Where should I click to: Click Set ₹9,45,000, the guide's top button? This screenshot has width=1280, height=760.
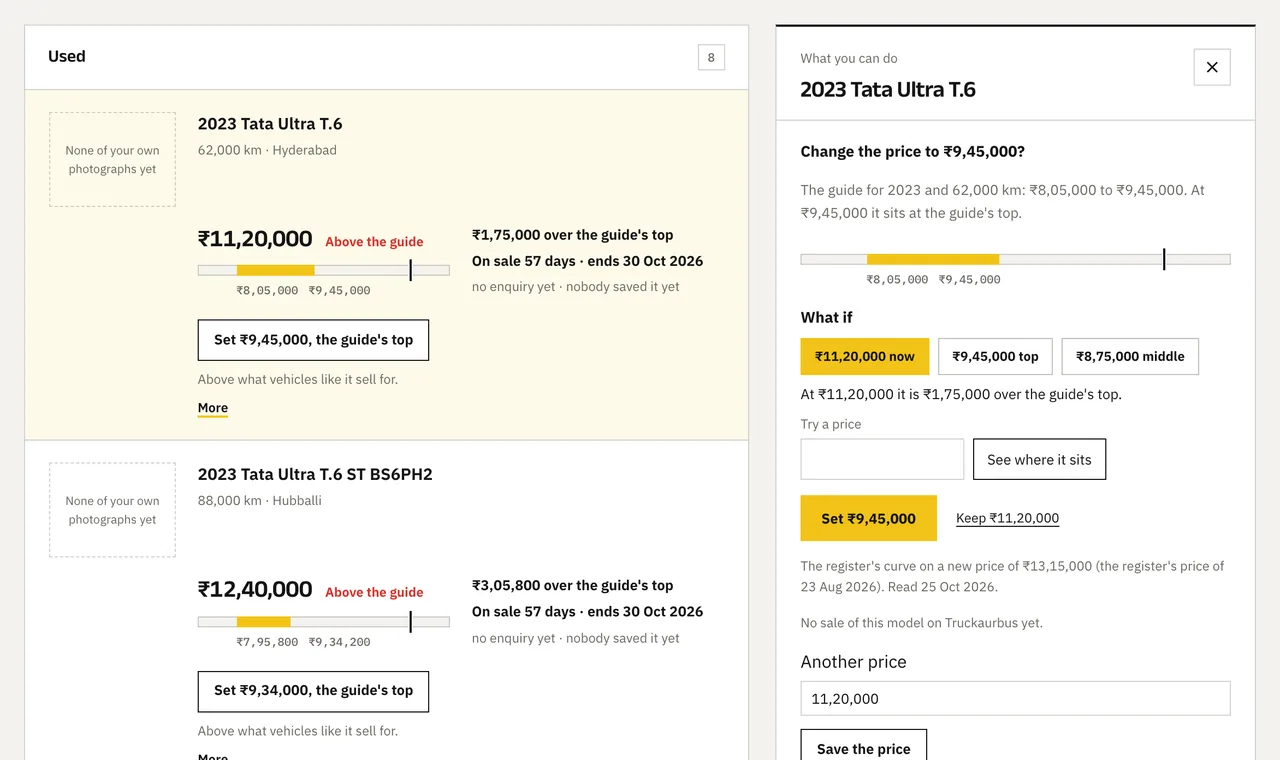[x=313, y=340]
